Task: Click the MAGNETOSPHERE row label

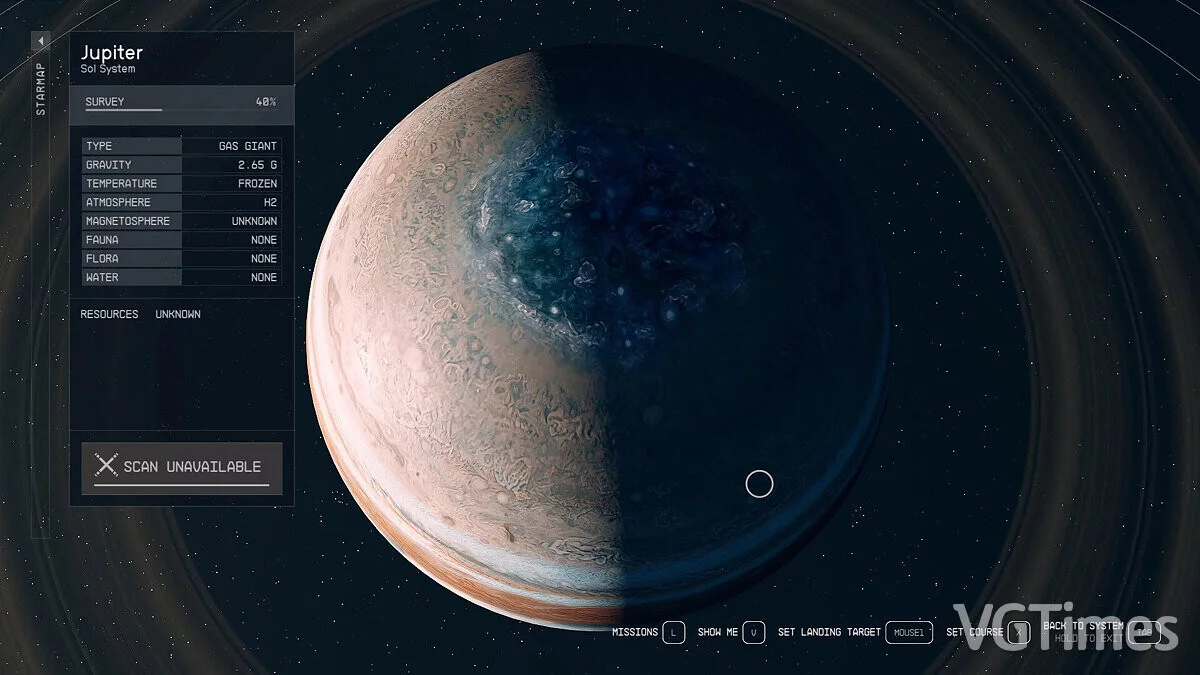Action: point(128,221)
